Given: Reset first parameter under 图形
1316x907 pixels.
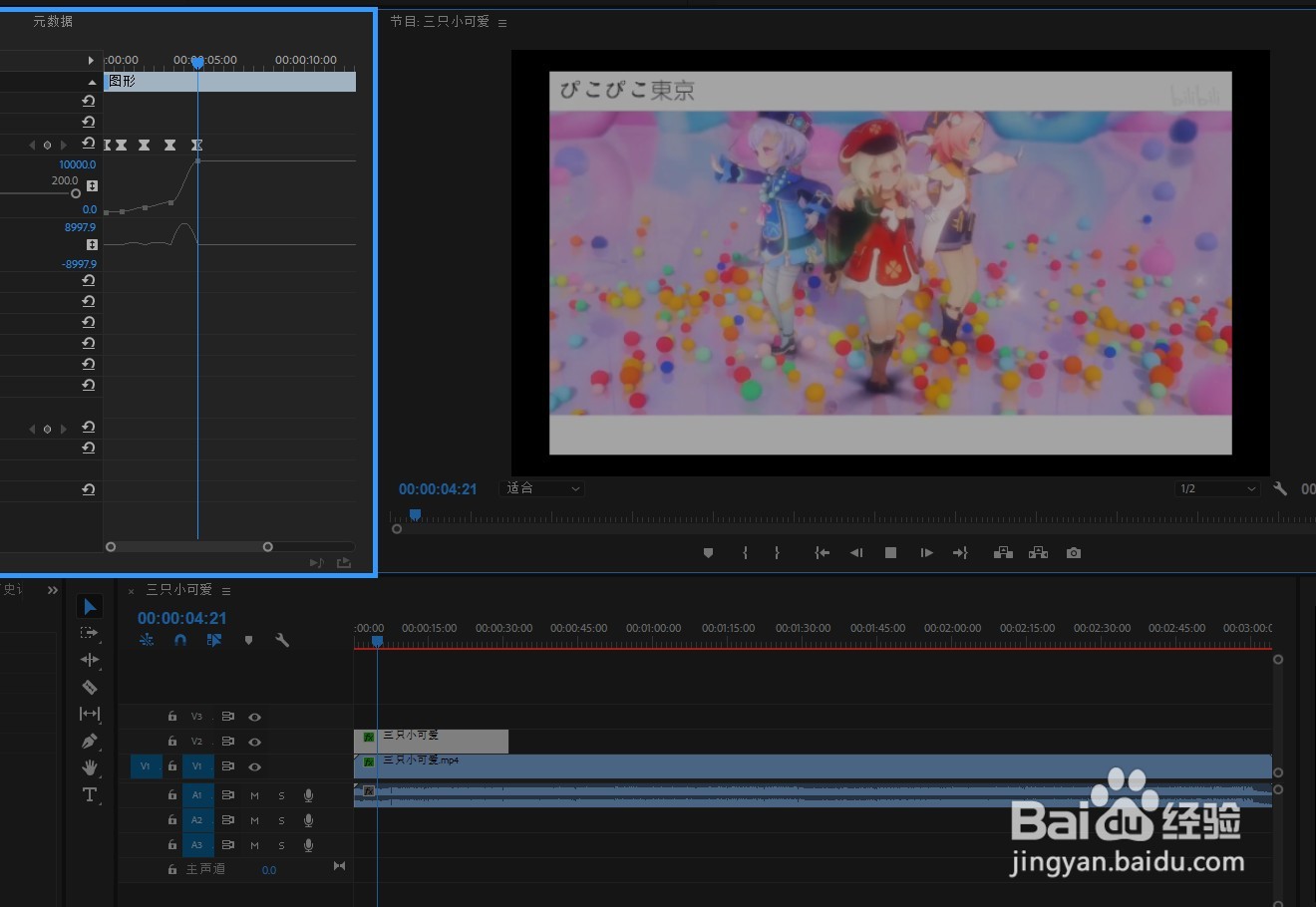Looking at the screenshot, I should pyautogui.click(x=89, y=101).
